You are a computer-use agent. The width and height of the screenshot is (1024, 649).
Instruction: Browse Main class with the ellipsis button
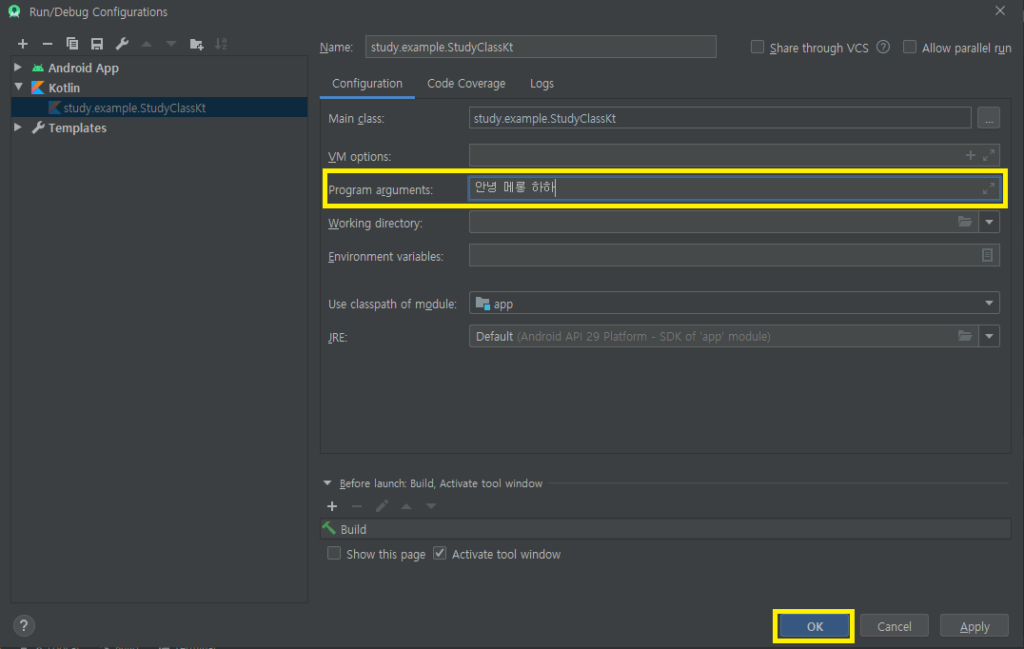pos(988,119)
